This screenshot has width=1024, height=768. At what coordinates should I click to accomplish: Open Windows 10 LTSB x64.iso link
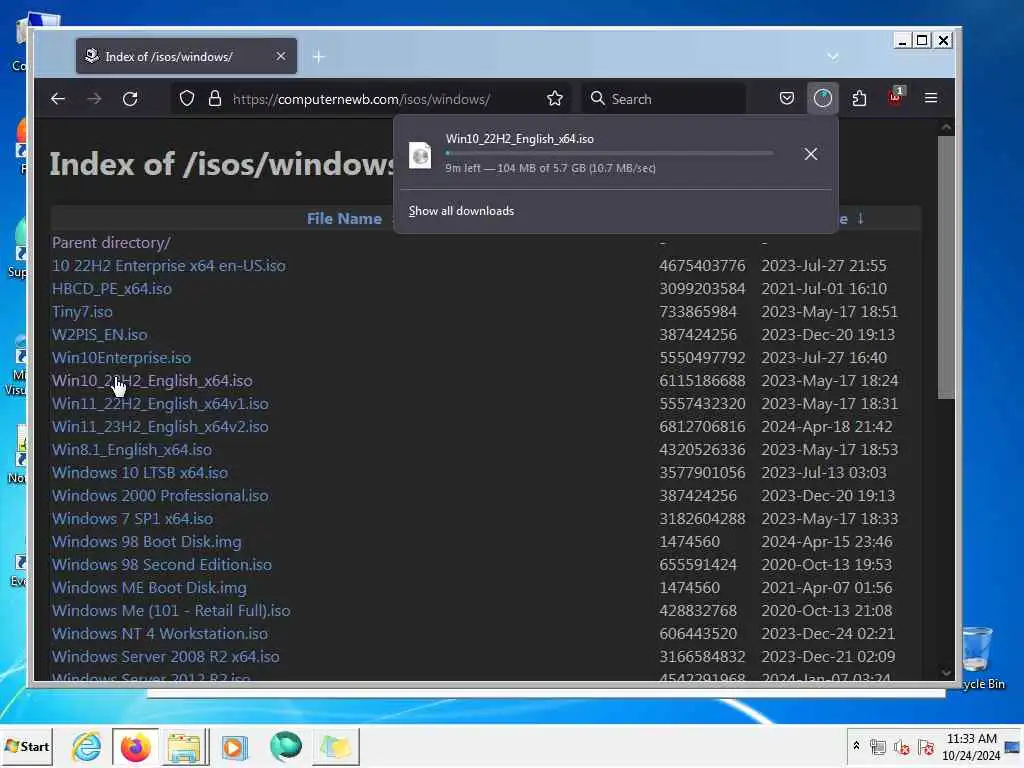pos(140,473)
